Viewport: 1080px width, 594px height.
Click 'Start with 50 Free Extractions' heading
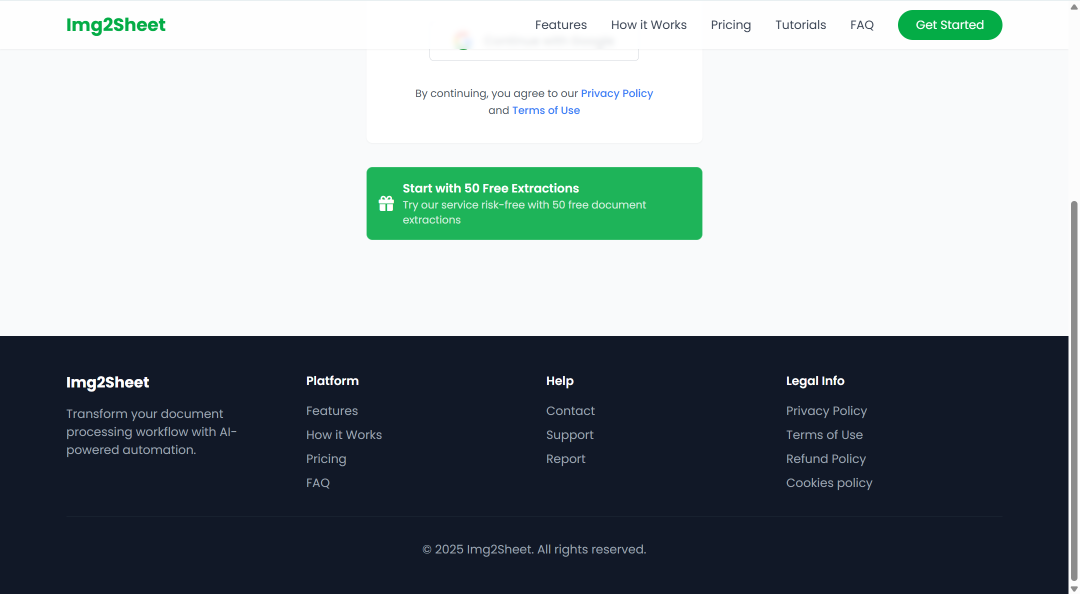[x=490, y=188]
